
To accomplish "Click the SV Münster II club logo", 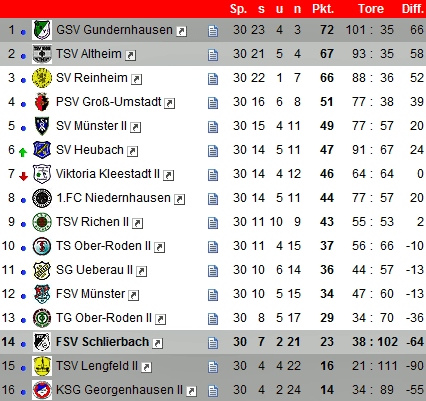I will pyautogui.click(x=42, y=126).
